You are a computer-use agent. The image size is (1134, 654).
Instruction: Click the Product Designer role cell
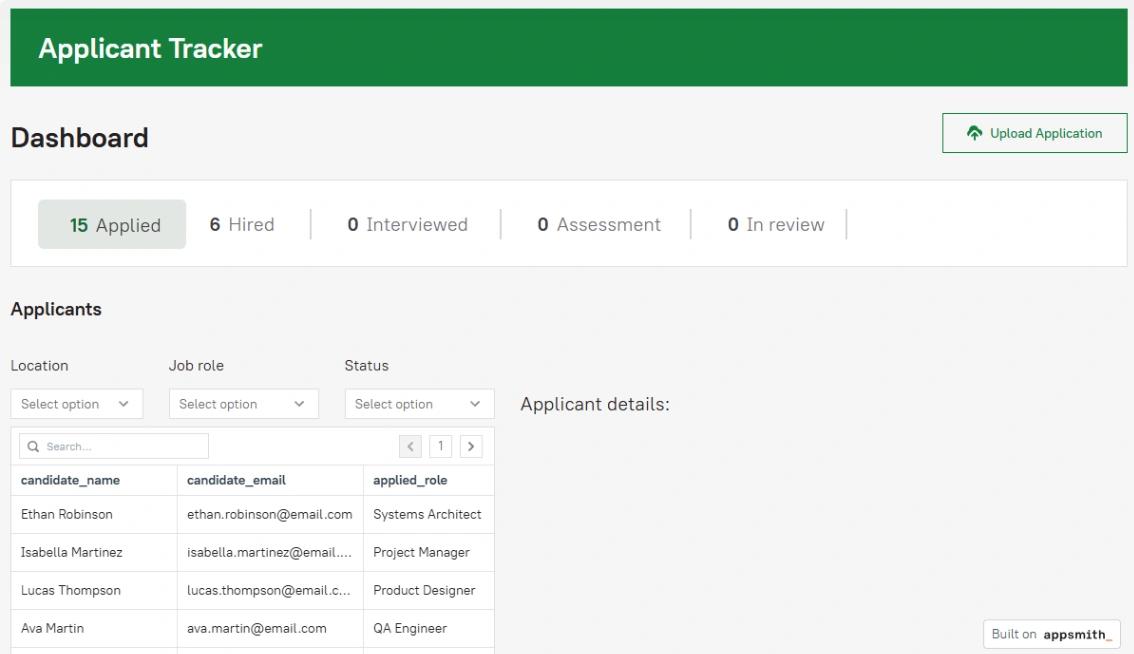(429, 590)
